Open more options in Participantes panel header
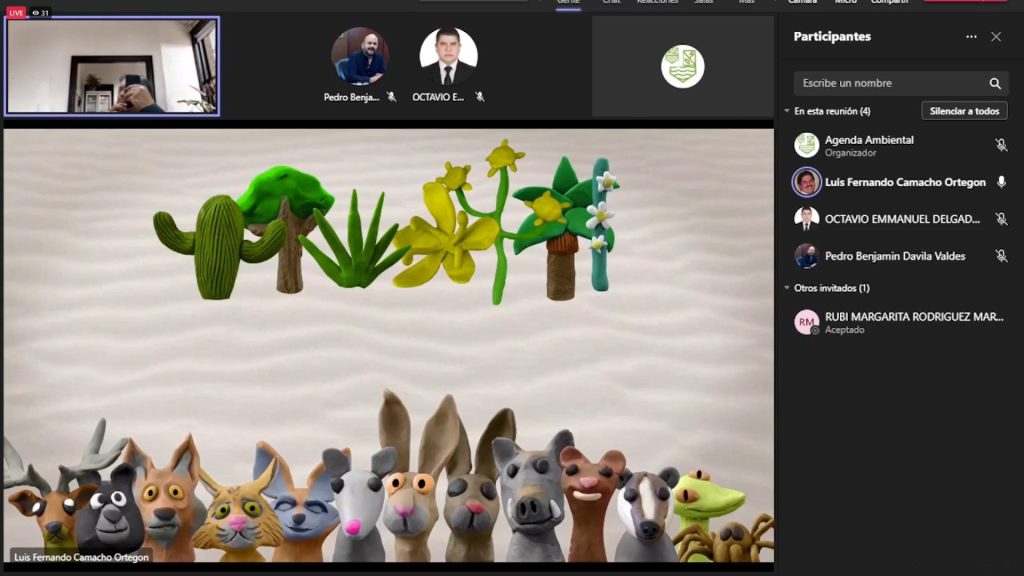 coord(971,37)
